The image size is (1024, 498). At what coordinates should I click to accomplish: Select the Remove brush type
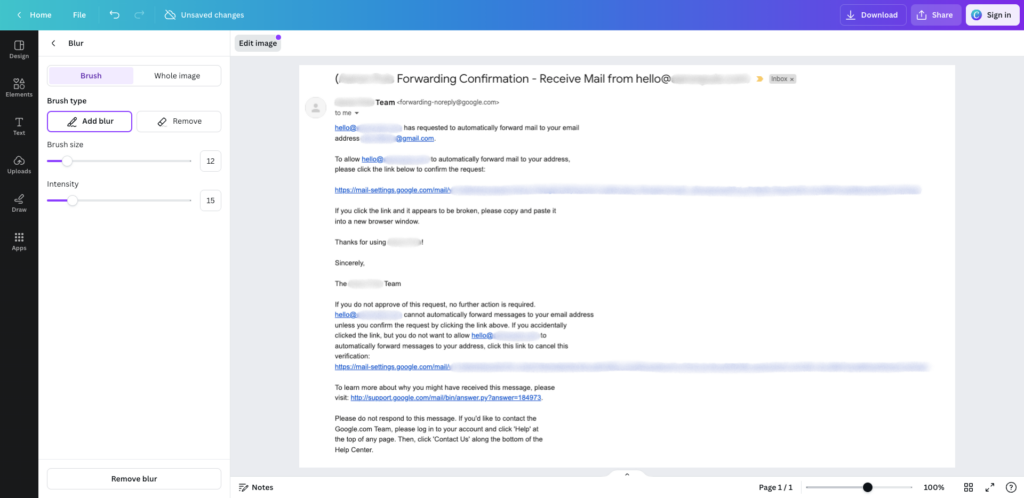(x=179, y=121)
